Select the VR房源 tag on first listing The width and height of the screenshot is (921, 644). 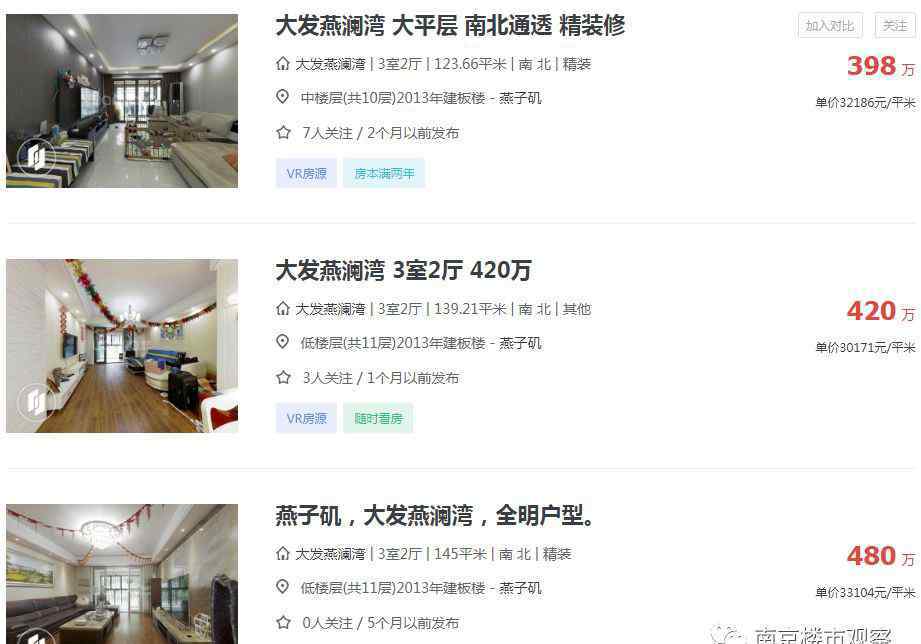[x=306, y=173]
